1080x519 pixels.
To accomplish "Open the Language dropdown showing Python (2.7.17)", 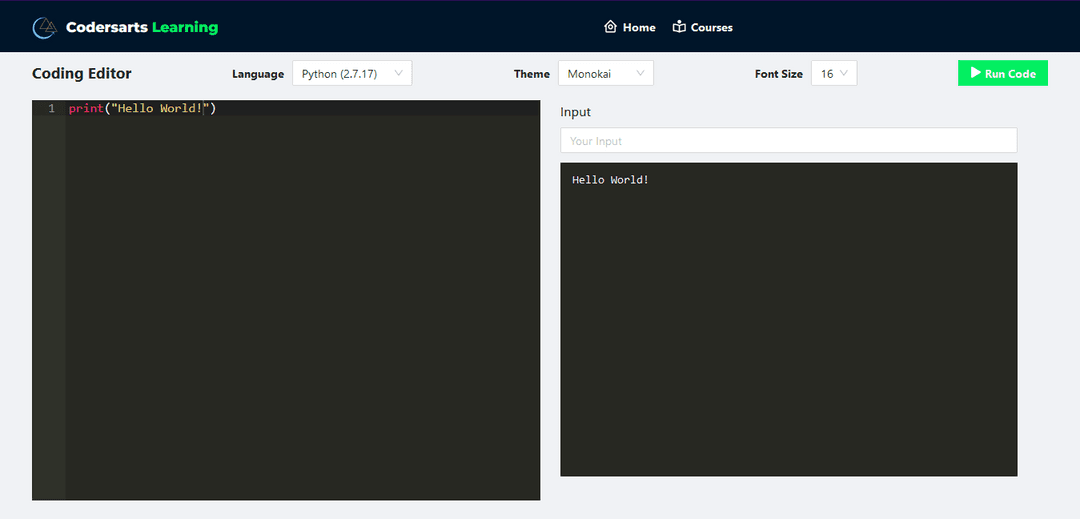I will point(352,74).
